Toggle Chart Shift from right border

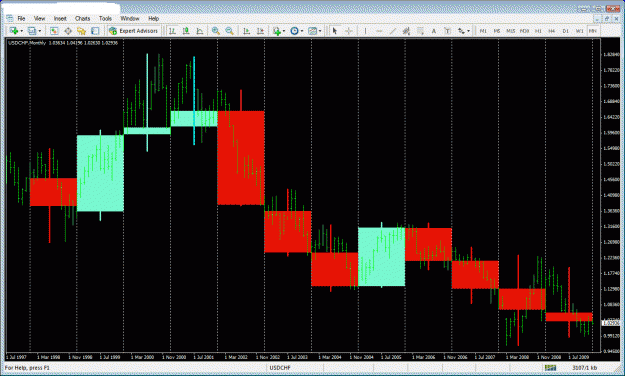(x=260, y=31)
